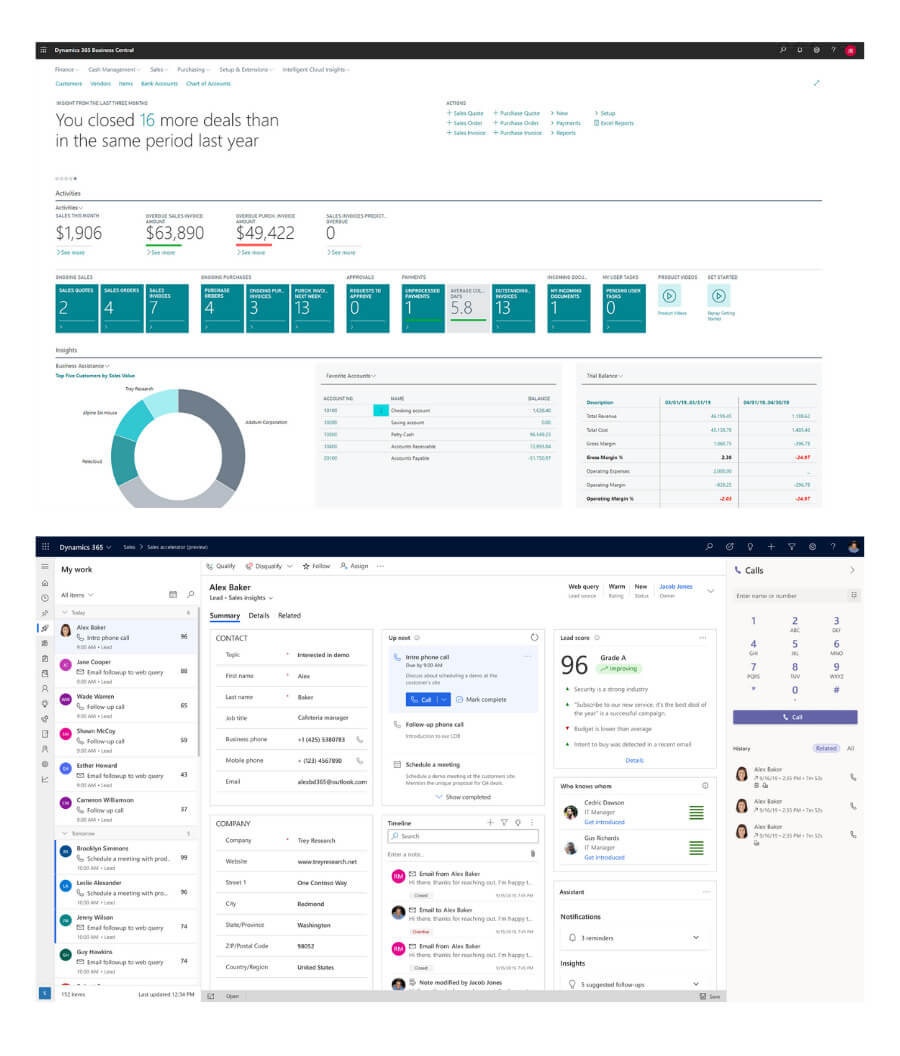The width and height of the screenshot is (900, 1056).
Task: Select the Related filter in call History
Action: (825, 748)
